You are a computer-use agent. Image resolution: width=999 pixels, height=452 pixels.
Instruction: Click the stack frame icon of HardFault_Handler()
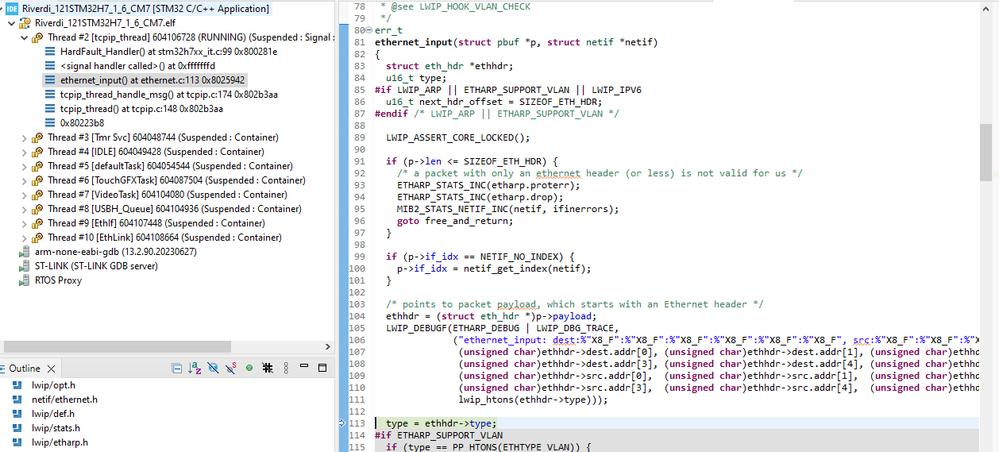point(50,52)
